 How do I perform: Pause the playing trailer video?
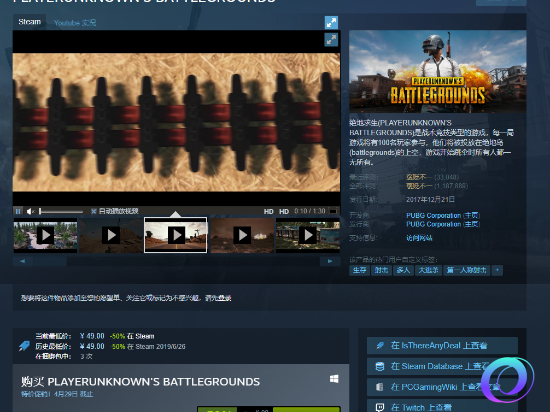[18, 211]
